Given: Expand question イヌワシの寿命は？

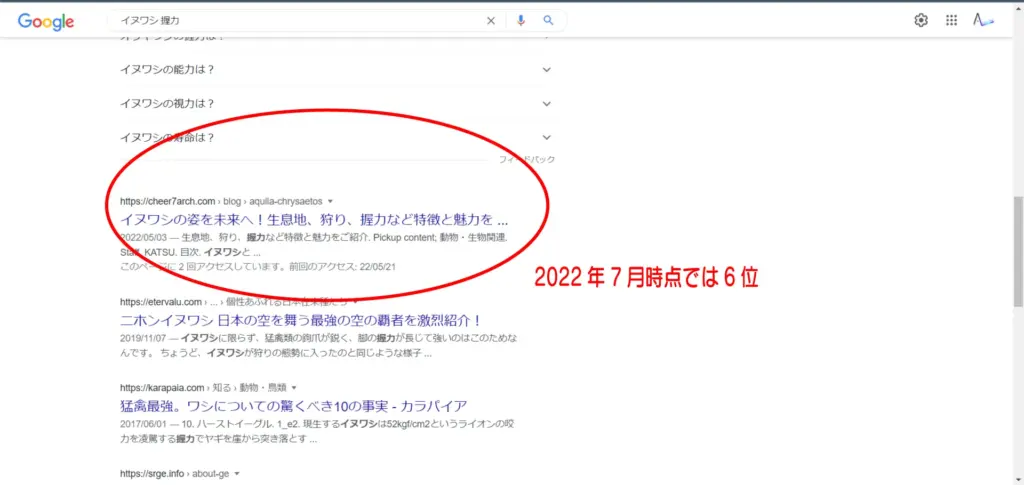Looking at the screenshot, I should (x=336, y=138).
